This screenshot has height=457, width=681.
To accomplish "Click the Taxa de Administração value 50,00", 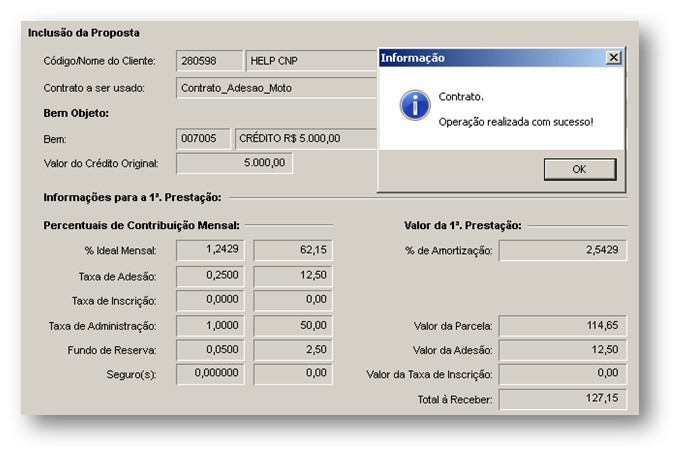I will 293,325.
